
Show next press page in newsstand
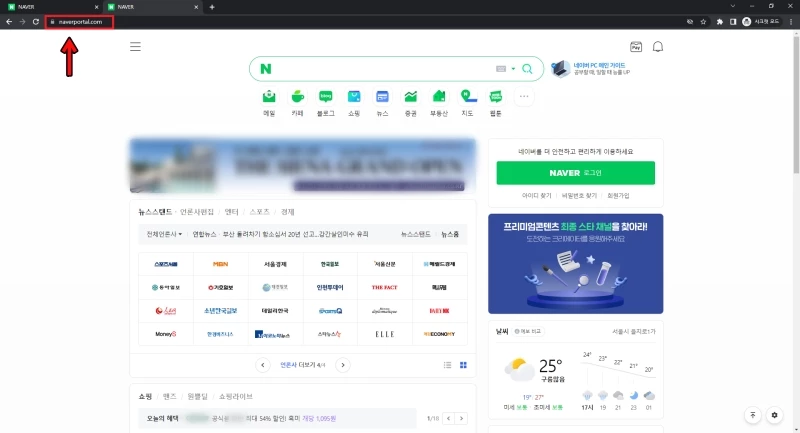[343, 365]
